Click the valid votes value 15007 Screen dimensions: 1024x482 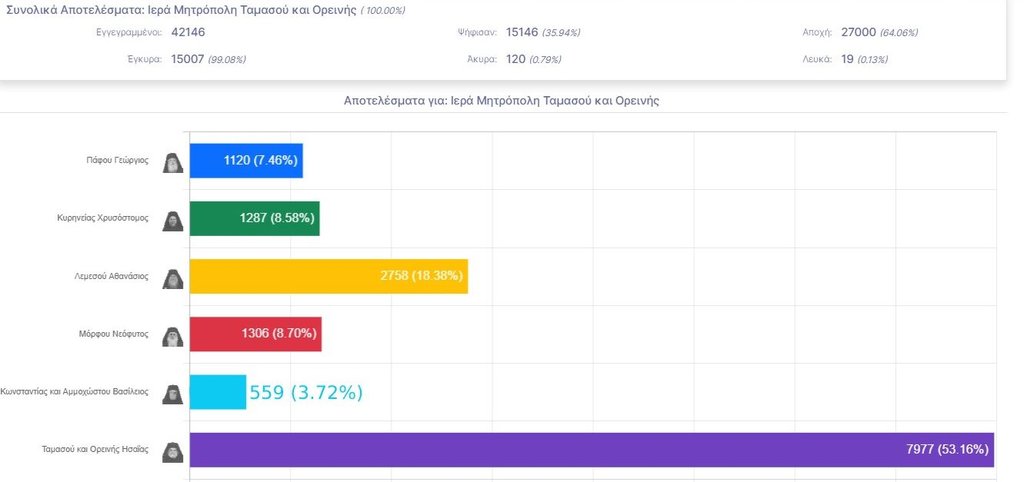(x=188, y=59)
